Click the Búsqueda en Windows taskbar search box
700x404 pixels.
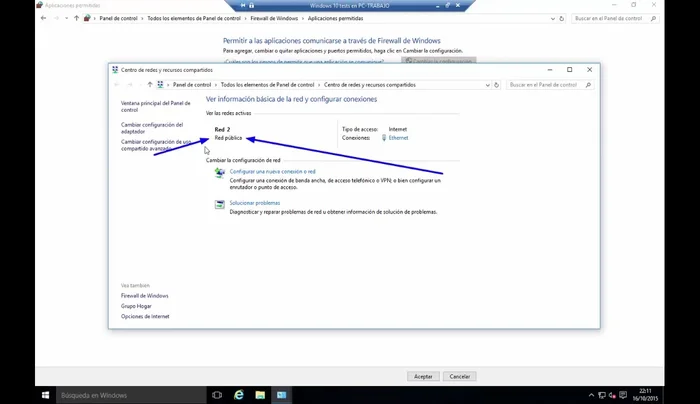(131, 395)
